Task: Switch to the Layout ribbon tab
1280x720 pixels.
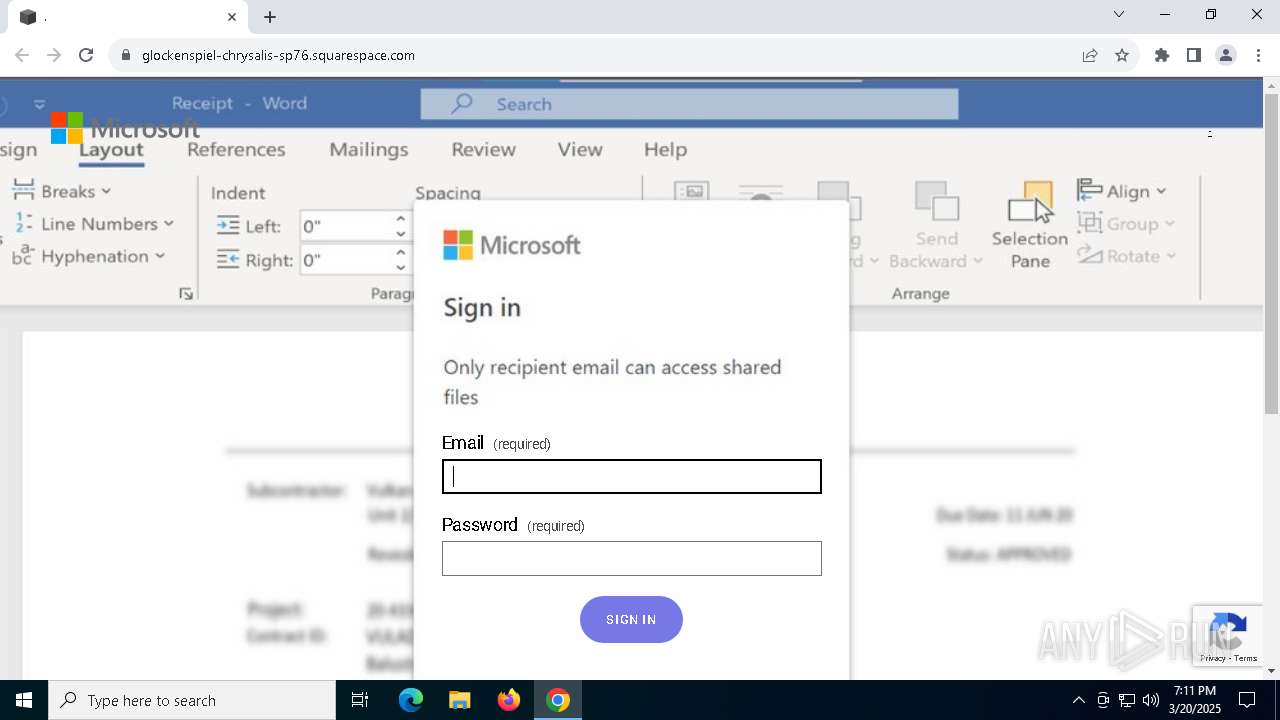Action: (111, 150)
